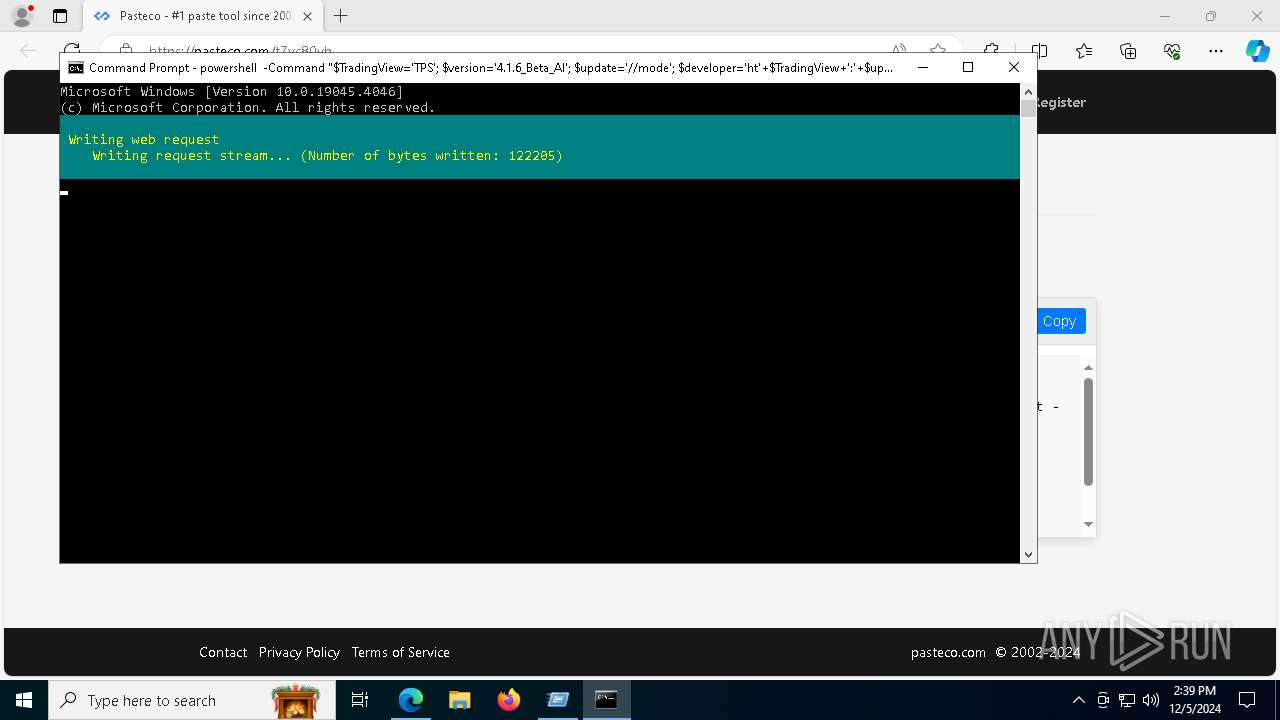This screenshot has height=720, width=1280.
Task: Open the Extensions puzzle icon
Action: [x=990, y=50]
